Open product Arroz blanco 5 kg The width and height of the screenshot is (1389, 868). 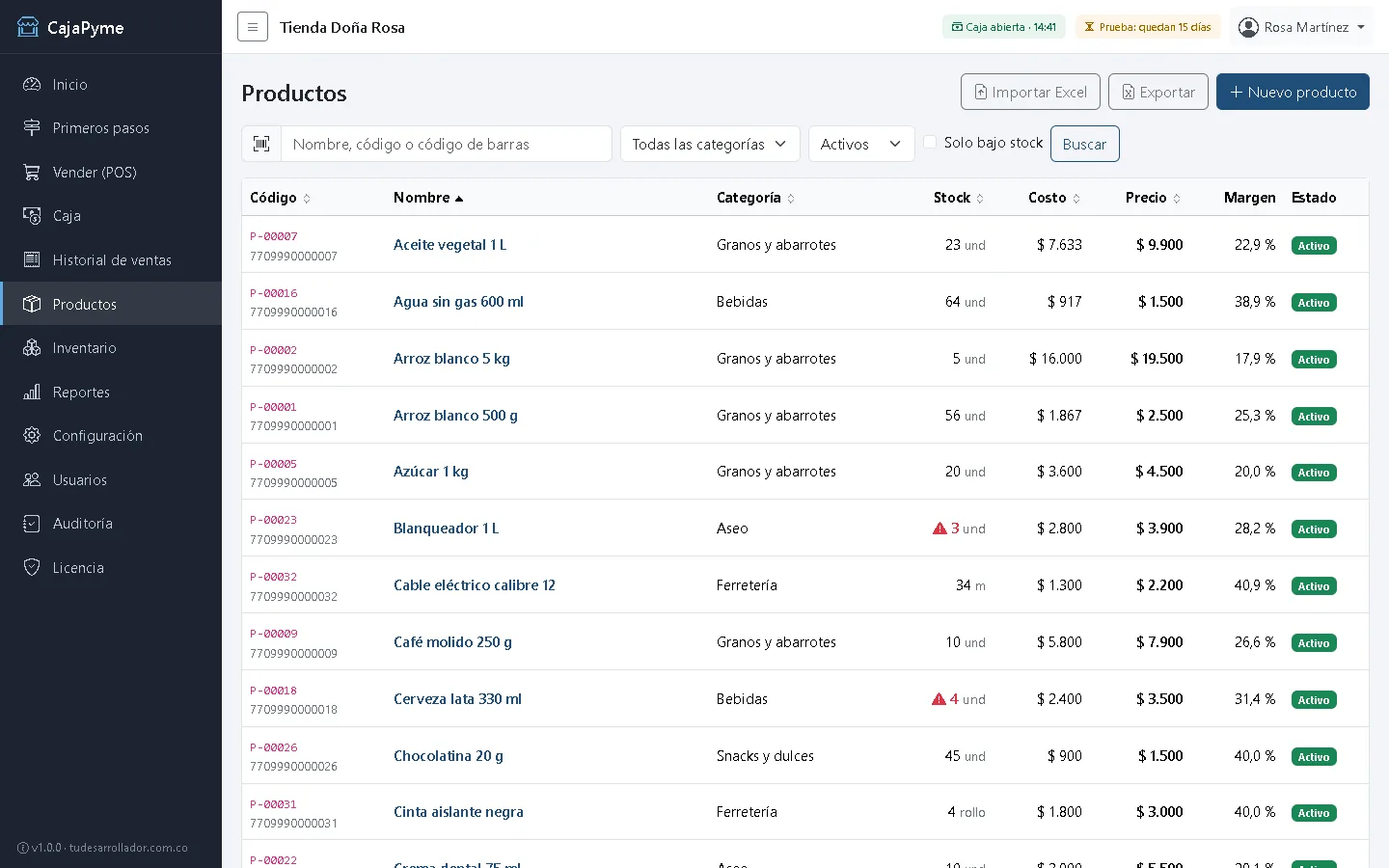[451, 359]
